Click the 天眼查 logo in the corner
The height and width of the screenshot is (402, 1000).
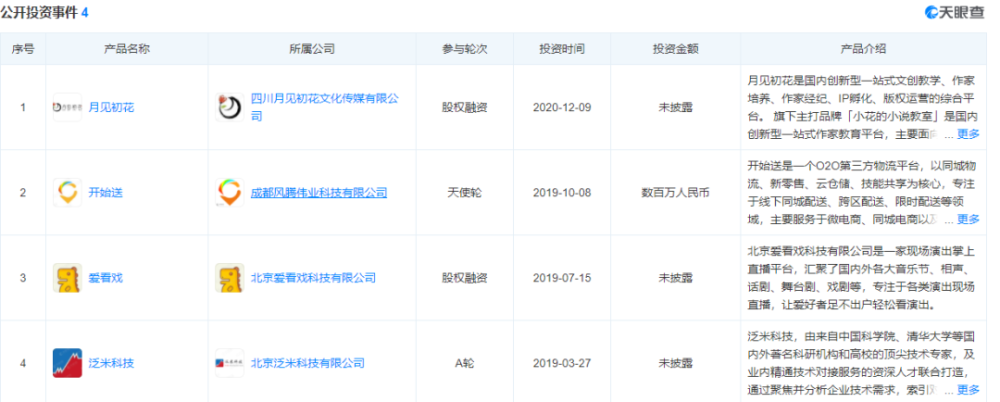point(955,12)
